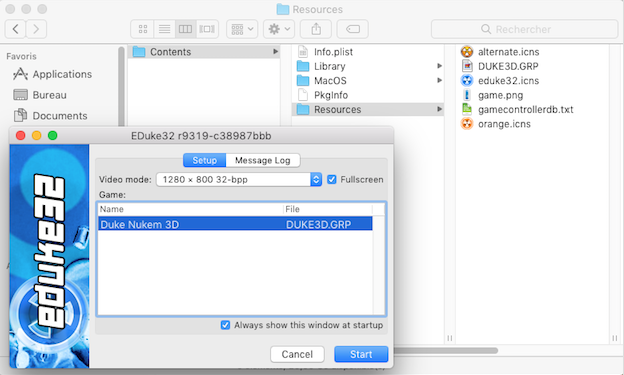Viewport: 624px width, 375px height.
Task: Select DUKE3D.GRP file in Finder
Action: tap(499, 66)
